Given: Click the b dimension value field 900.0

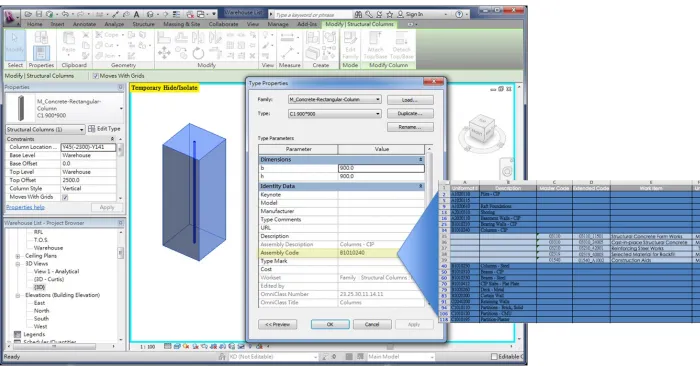Looking at the screenshot, I should point(381,168).
